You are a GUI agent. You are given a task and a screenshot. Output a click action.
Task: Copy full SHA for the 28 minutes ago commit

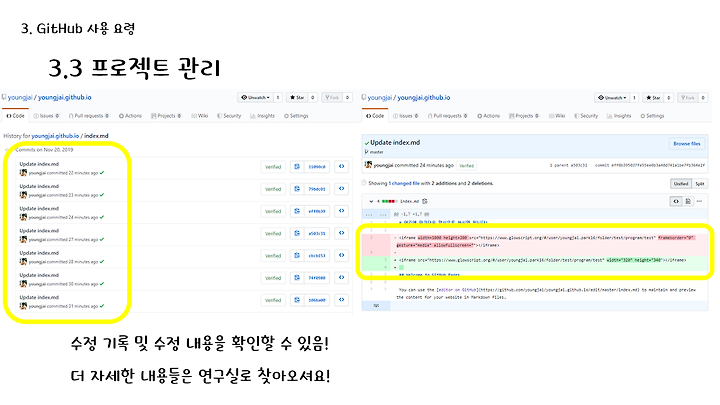pos(297,255)
